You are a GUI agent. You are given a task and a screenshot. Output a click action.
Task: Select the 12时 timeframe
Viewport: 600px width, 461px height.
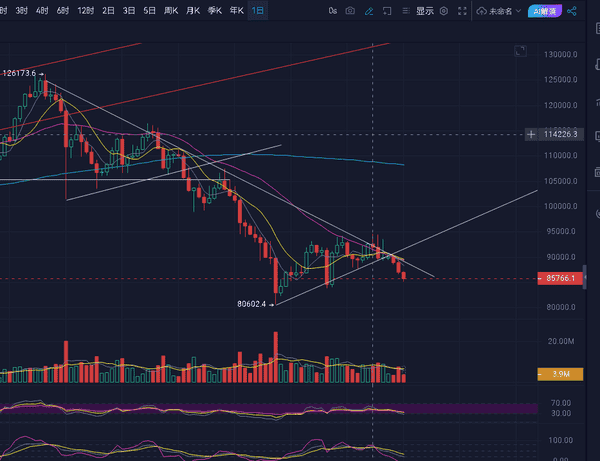click(85, 11)
